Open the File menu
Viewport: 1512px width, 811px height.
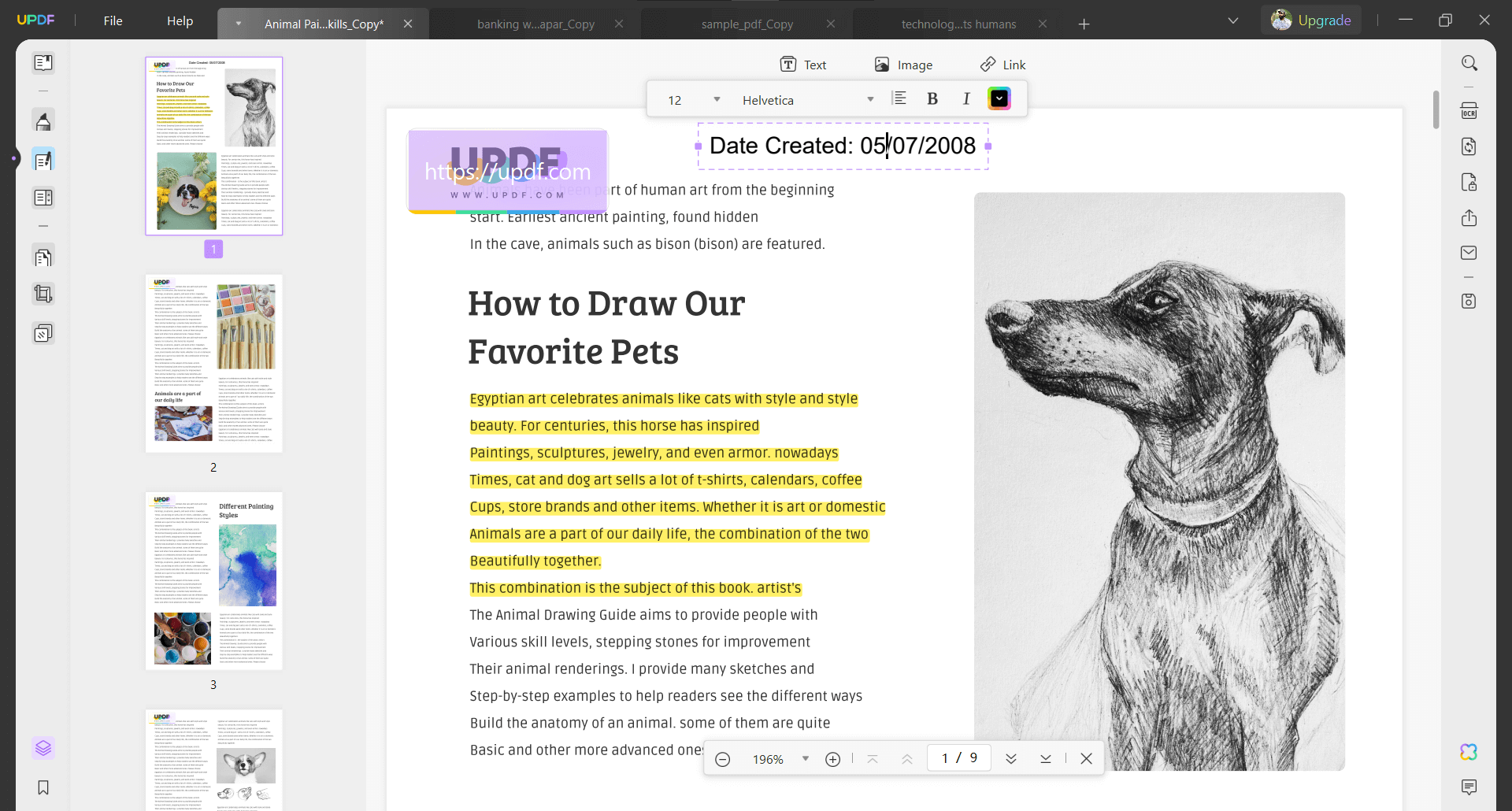113,20
